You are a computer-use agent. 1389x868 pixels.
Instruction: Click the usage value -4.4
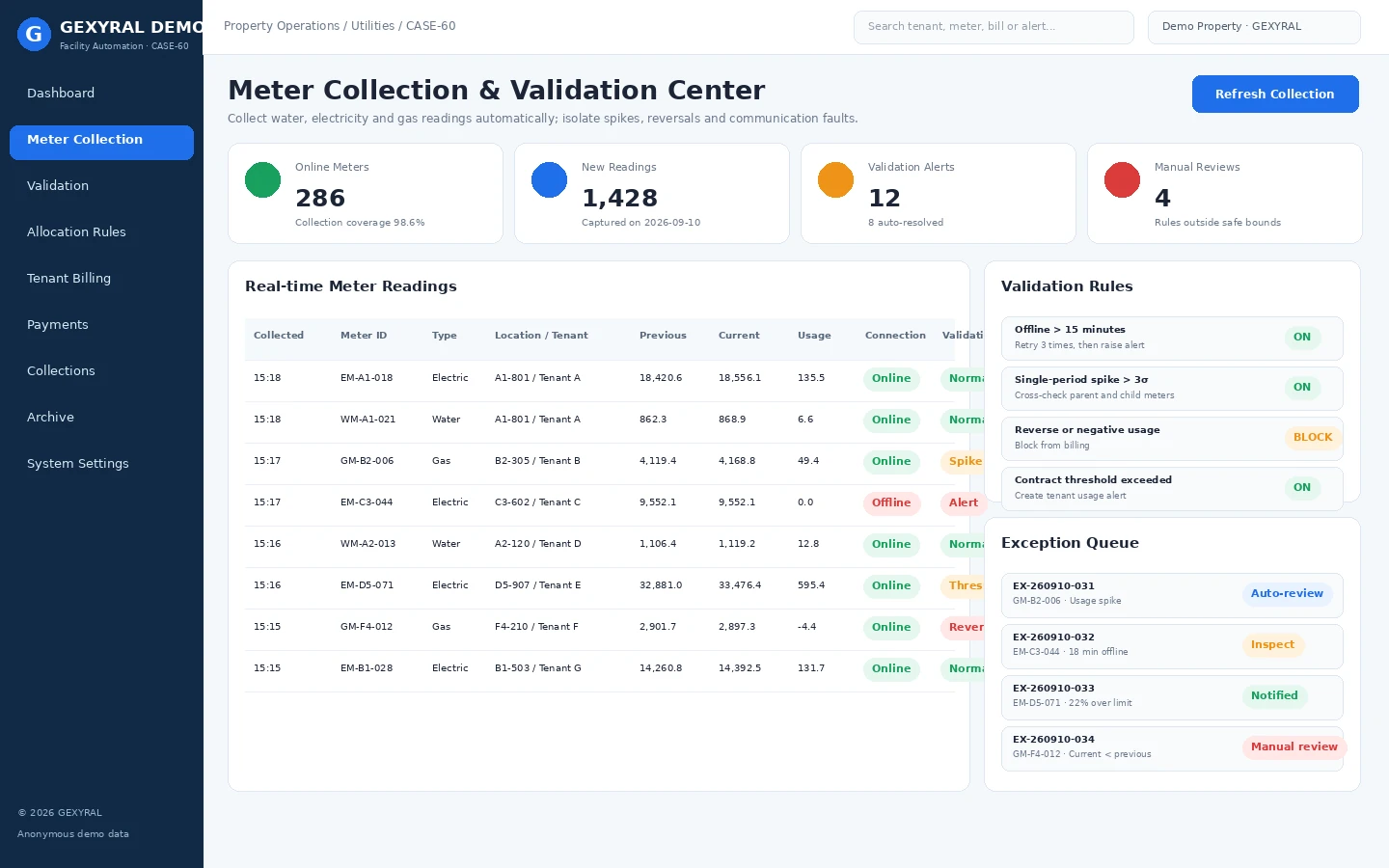[806, 627]
